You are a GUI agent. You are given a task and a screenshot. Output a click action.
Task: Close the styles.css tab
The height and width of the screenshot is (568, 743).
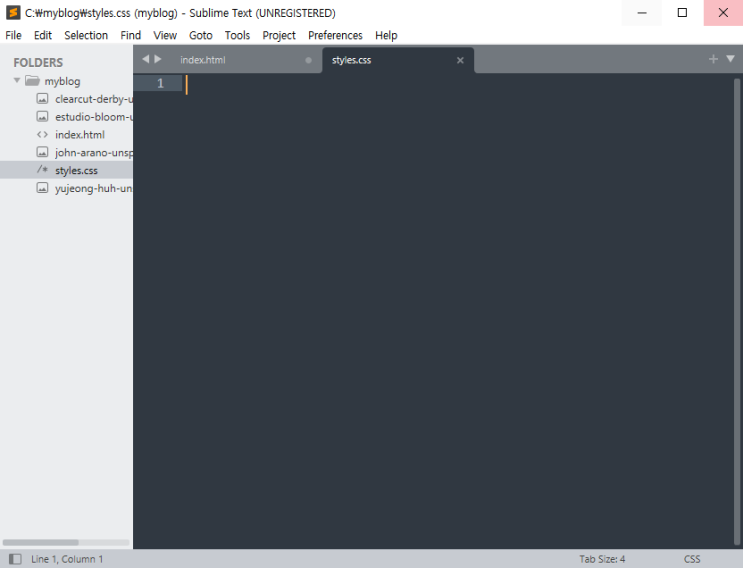click(x=460, y=60)
